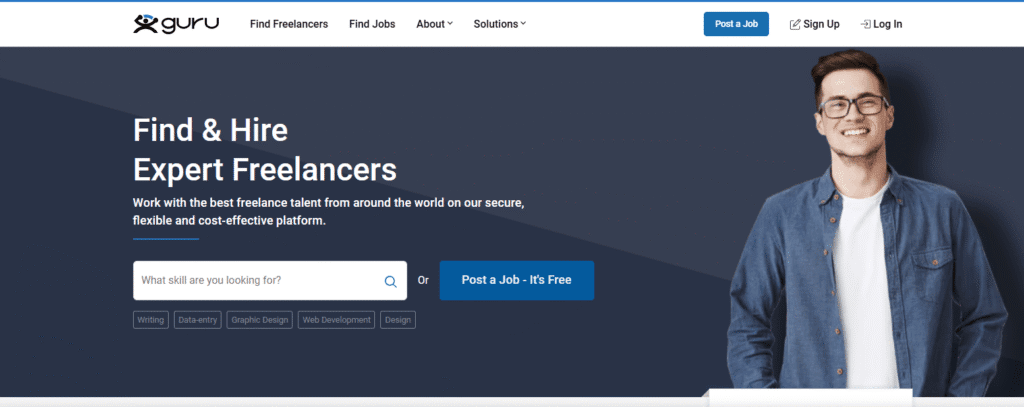Click the pencil icon beside Sign Up

pyautogui.click(x=795, y=24)
